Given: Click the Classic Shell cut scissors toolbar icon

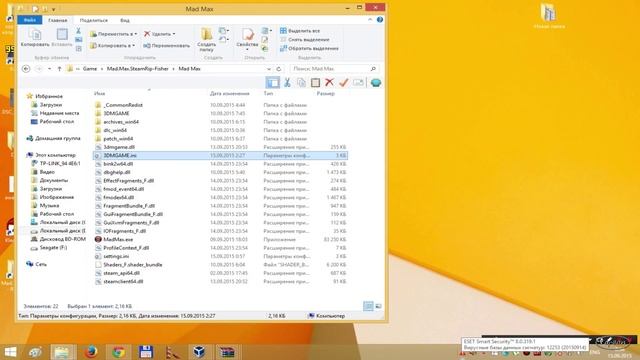Looking at the screenshot, I should (x=287, y=82).
